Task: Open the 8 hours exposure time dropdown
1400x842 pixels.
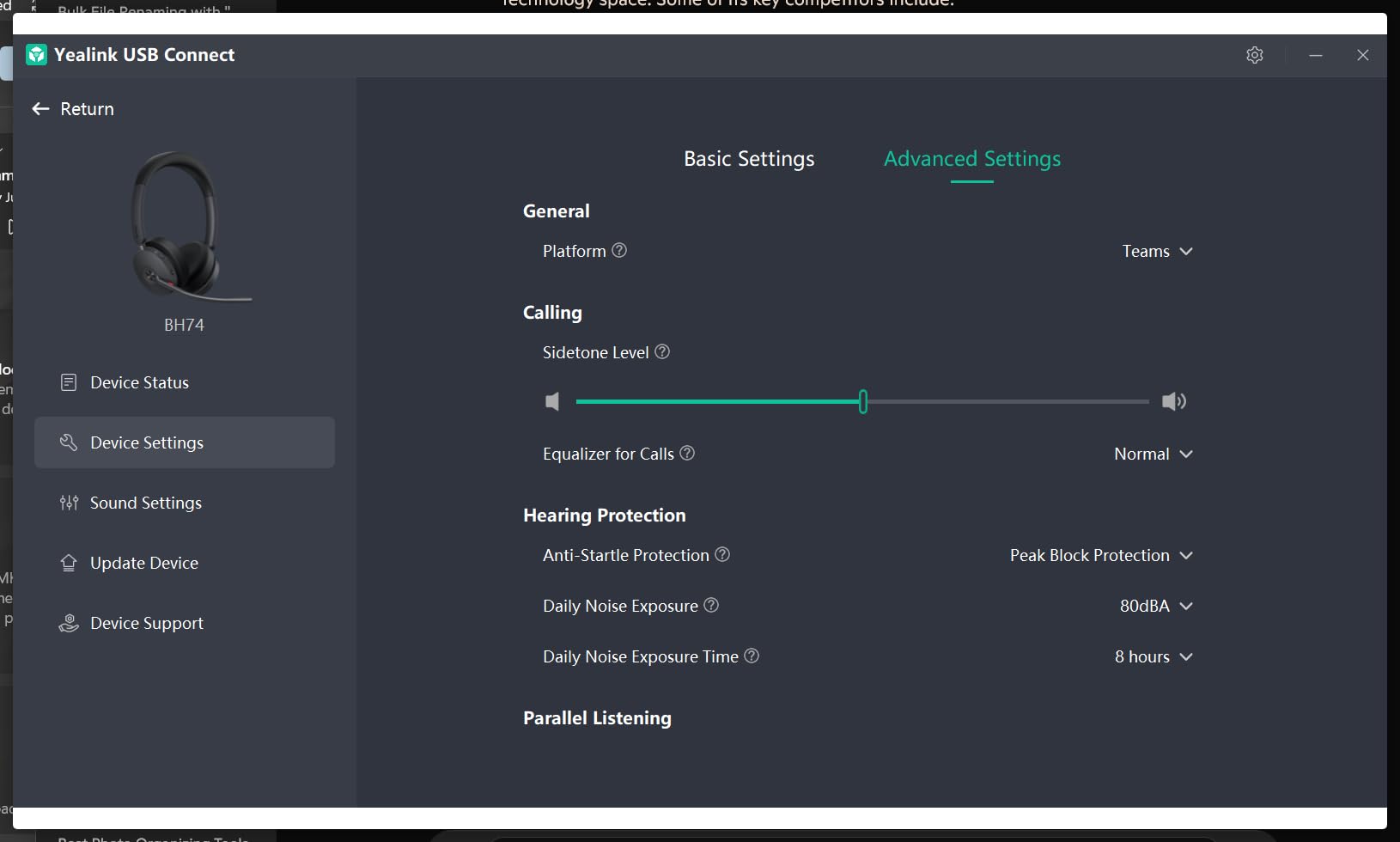Action: (1154, 656)
